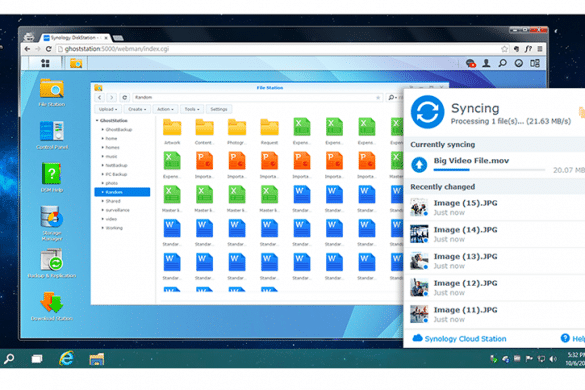Open the DSM Help desktop shortcut
Viewport: 585px width, 390px height.
[52, 177]
